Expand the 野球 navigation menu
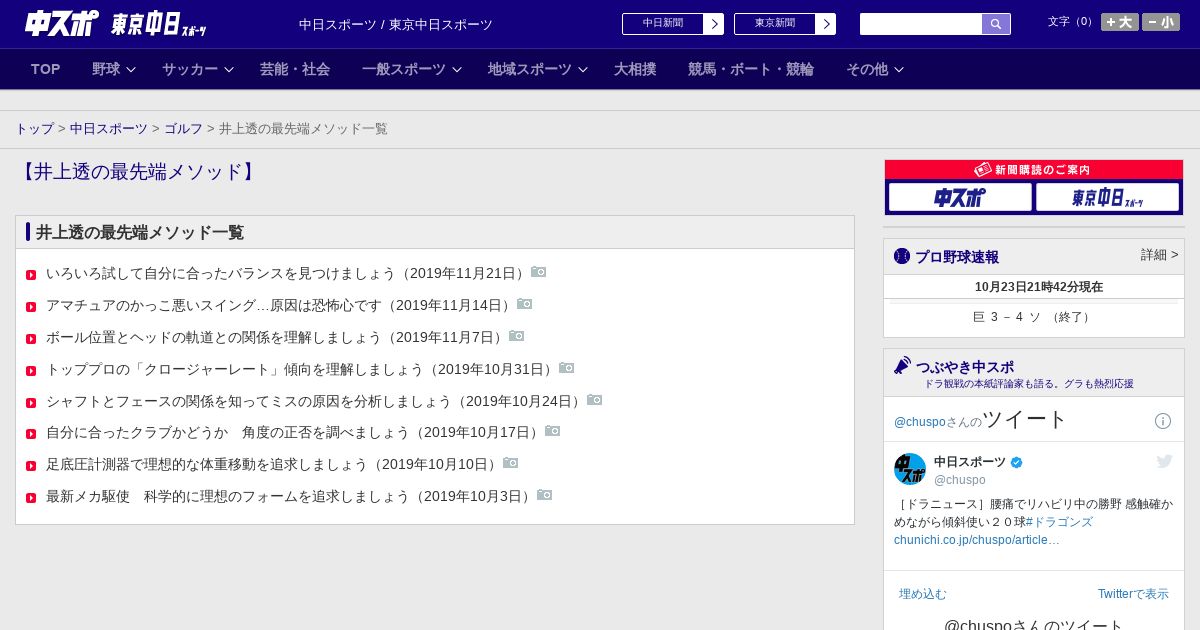 click(114, 69)
